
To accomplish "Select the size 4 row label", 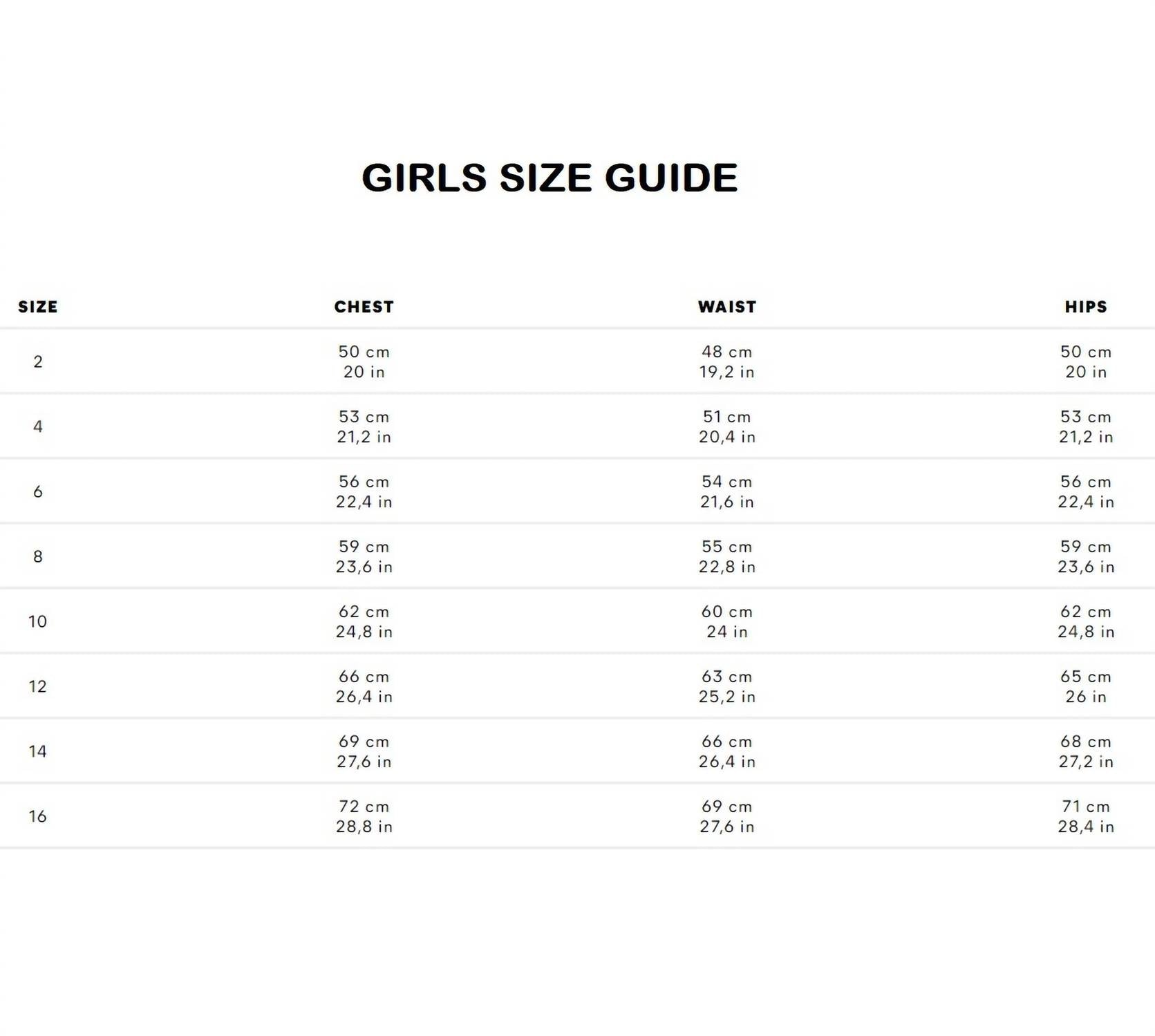I will coord(38,426).
